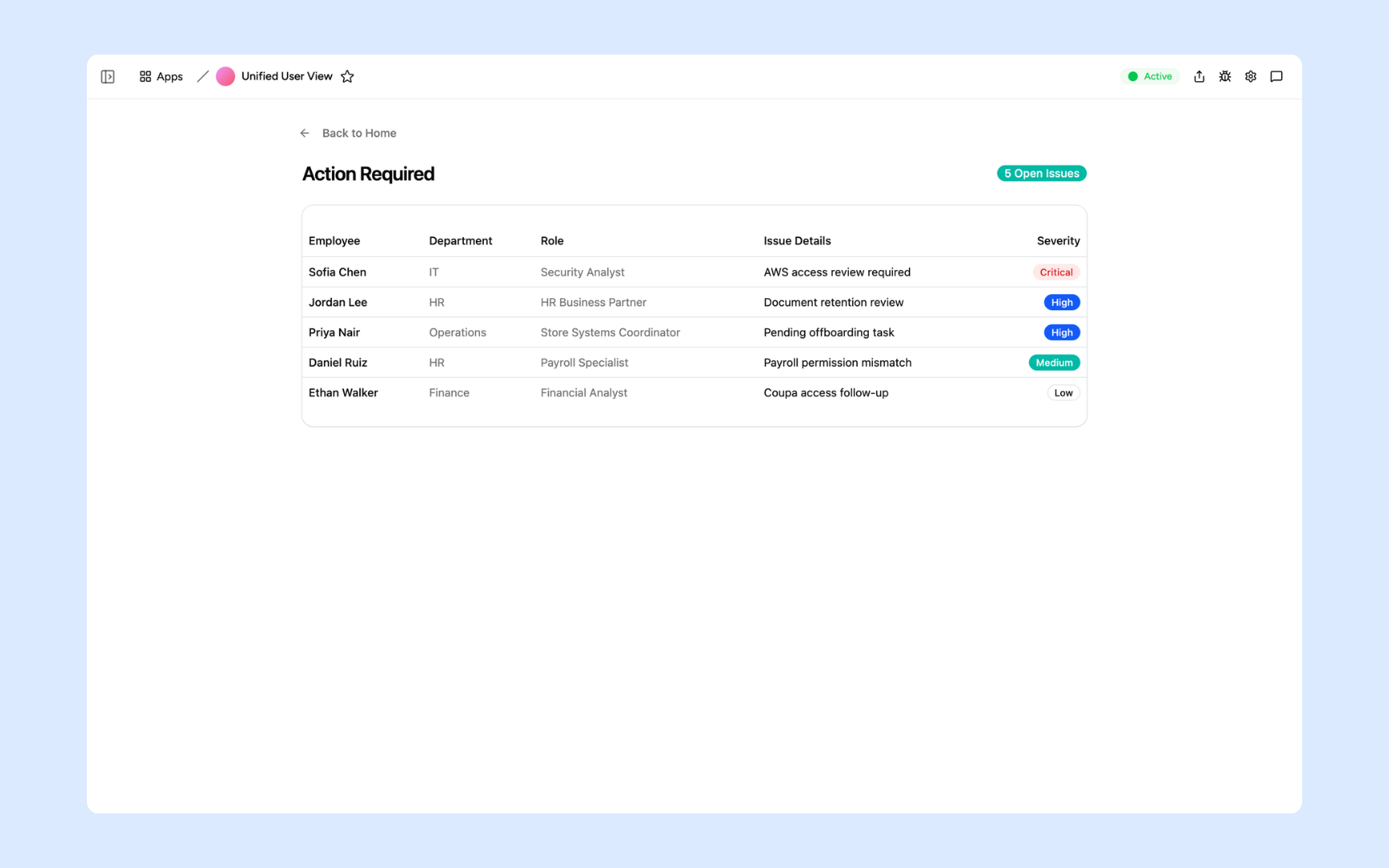This screenshot has height=868, width=1389.
Task: Click the Medium severity badge
Action: (1054, 363)
